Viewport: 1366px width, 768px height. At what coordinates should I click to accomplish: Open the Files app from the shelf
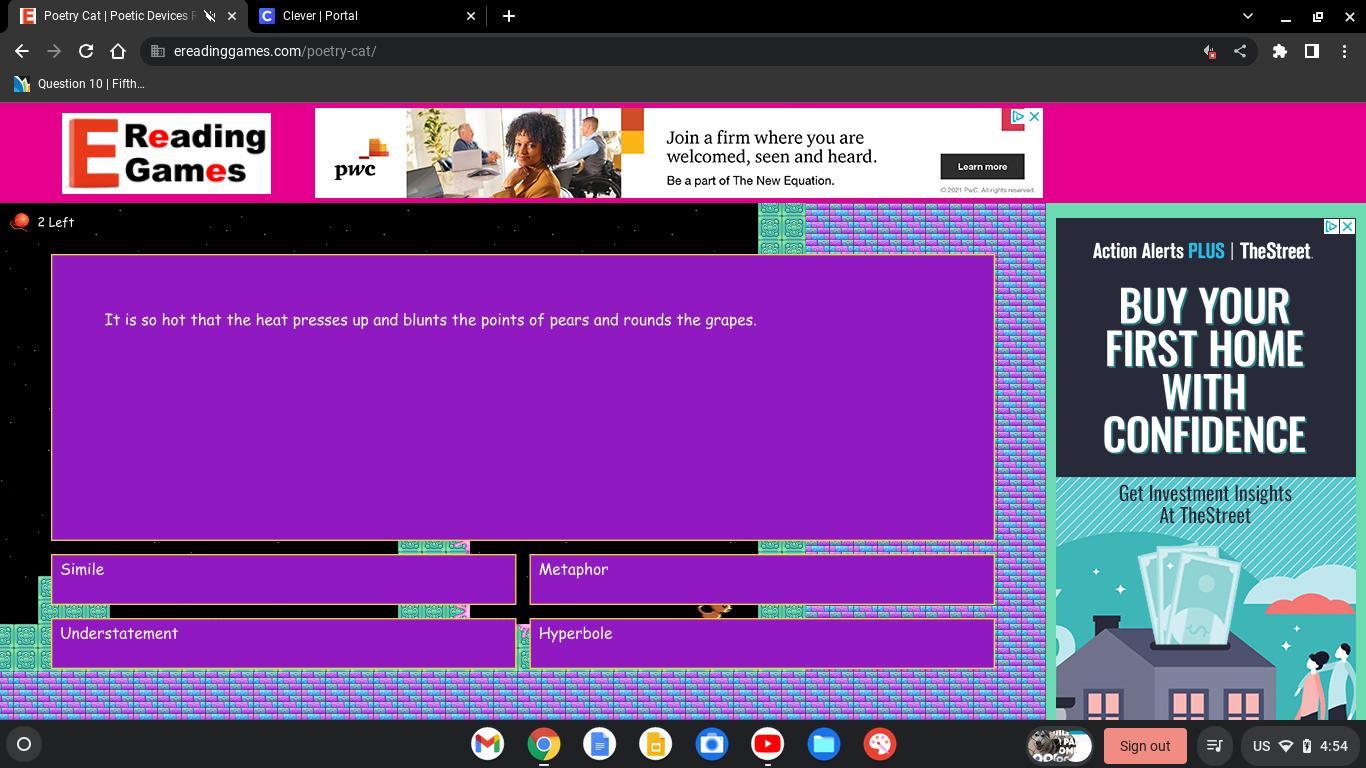click(x=824, y=744)
